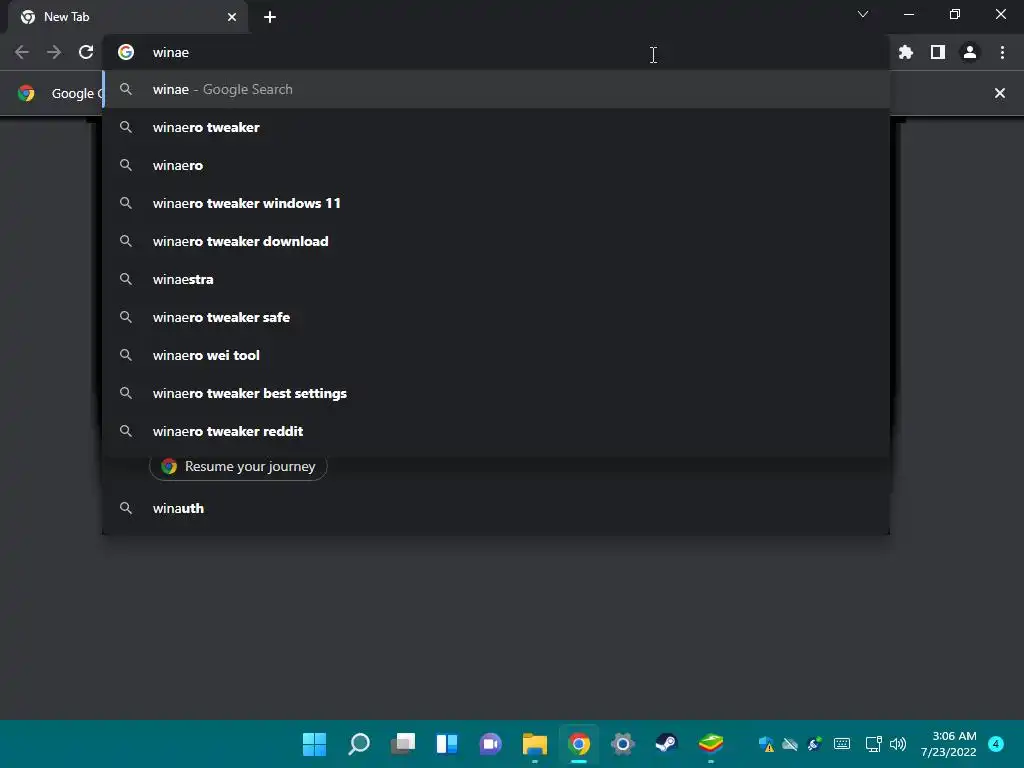Pick the plain 'winaero' suggestion
This screenshot has width=1024, height=768.
pos(496,165)
